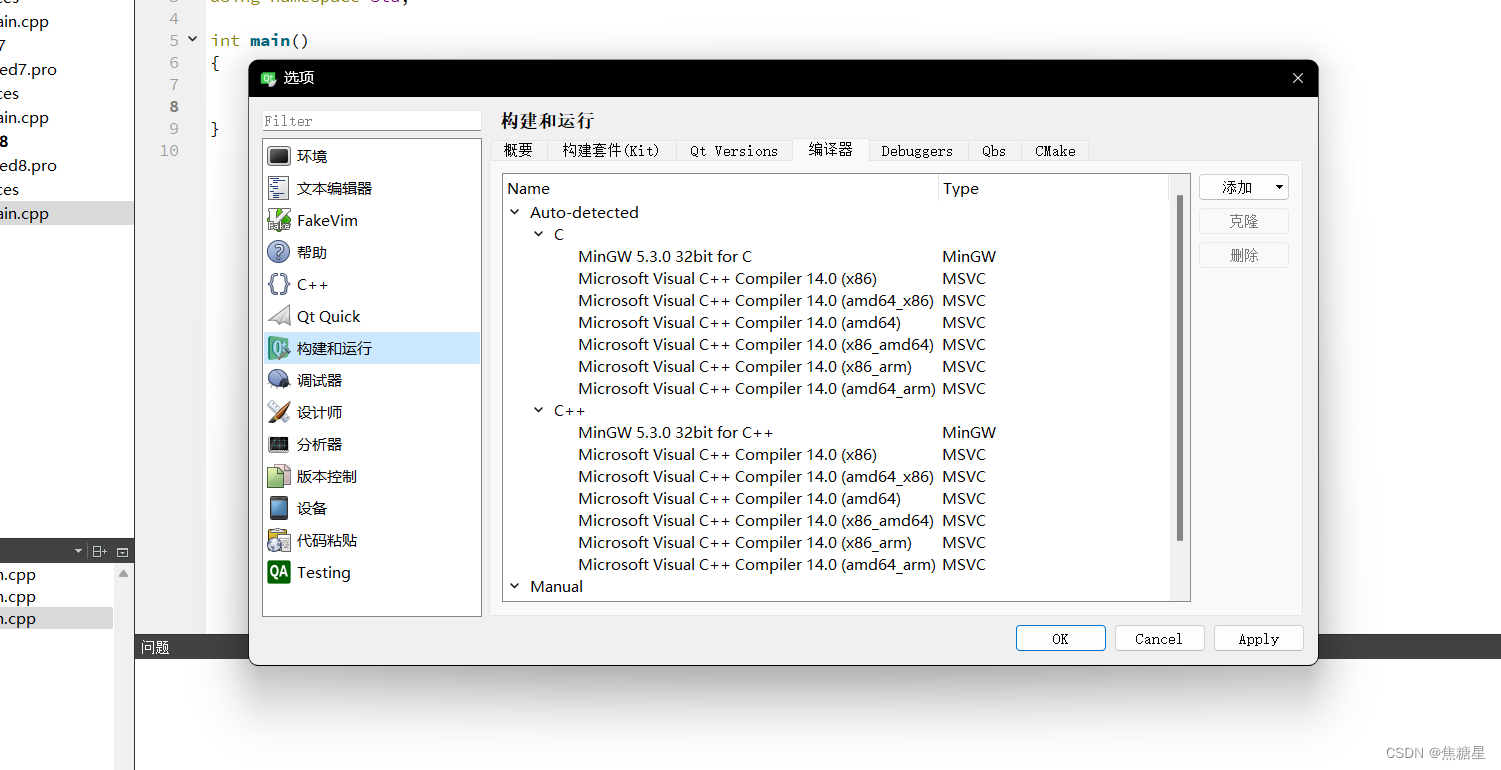The width and height of the screenshot is (1501, 770).
Task: Select the Testing settings icon
Action: coord(322,571)
